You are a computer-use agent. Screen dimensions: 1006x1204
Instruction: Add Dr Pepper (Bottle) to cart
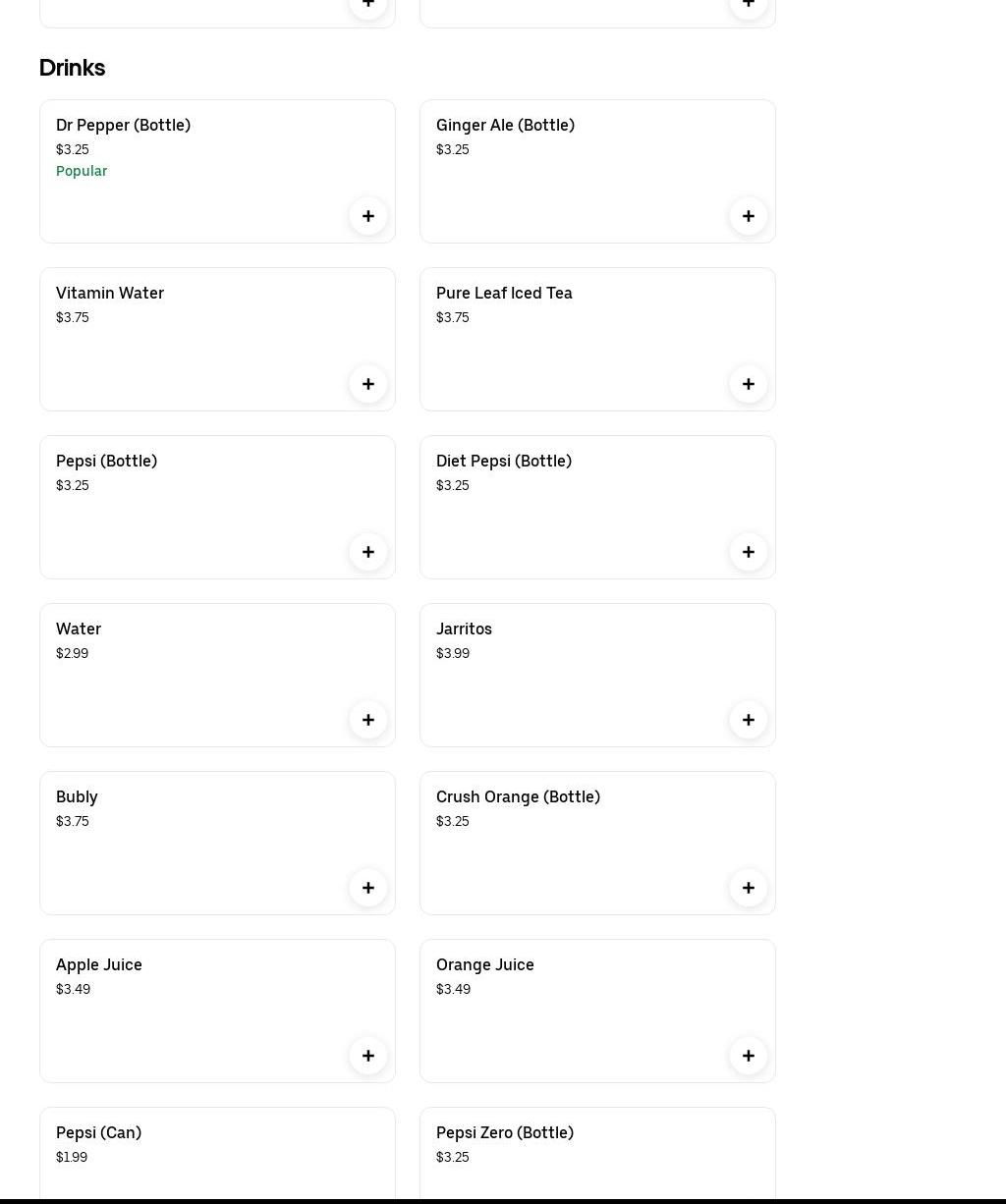pyautogui.click(x=368, y=216)
